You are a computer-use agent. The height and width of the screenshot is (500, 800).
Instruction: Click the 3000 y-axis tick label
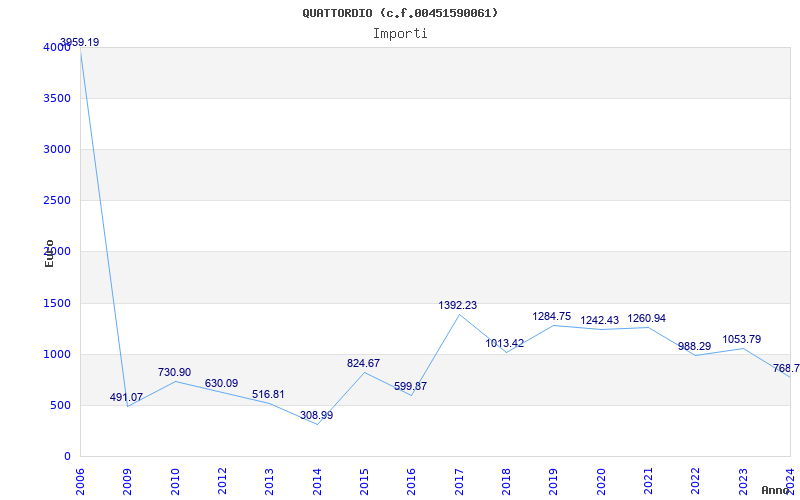[57, 149]
